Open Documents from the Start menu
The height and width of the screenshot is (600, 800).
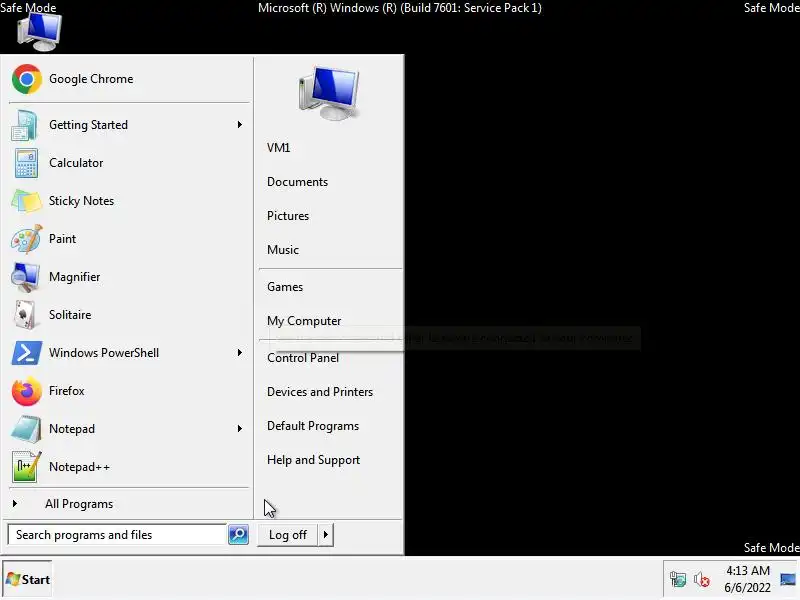click(297, 182)
